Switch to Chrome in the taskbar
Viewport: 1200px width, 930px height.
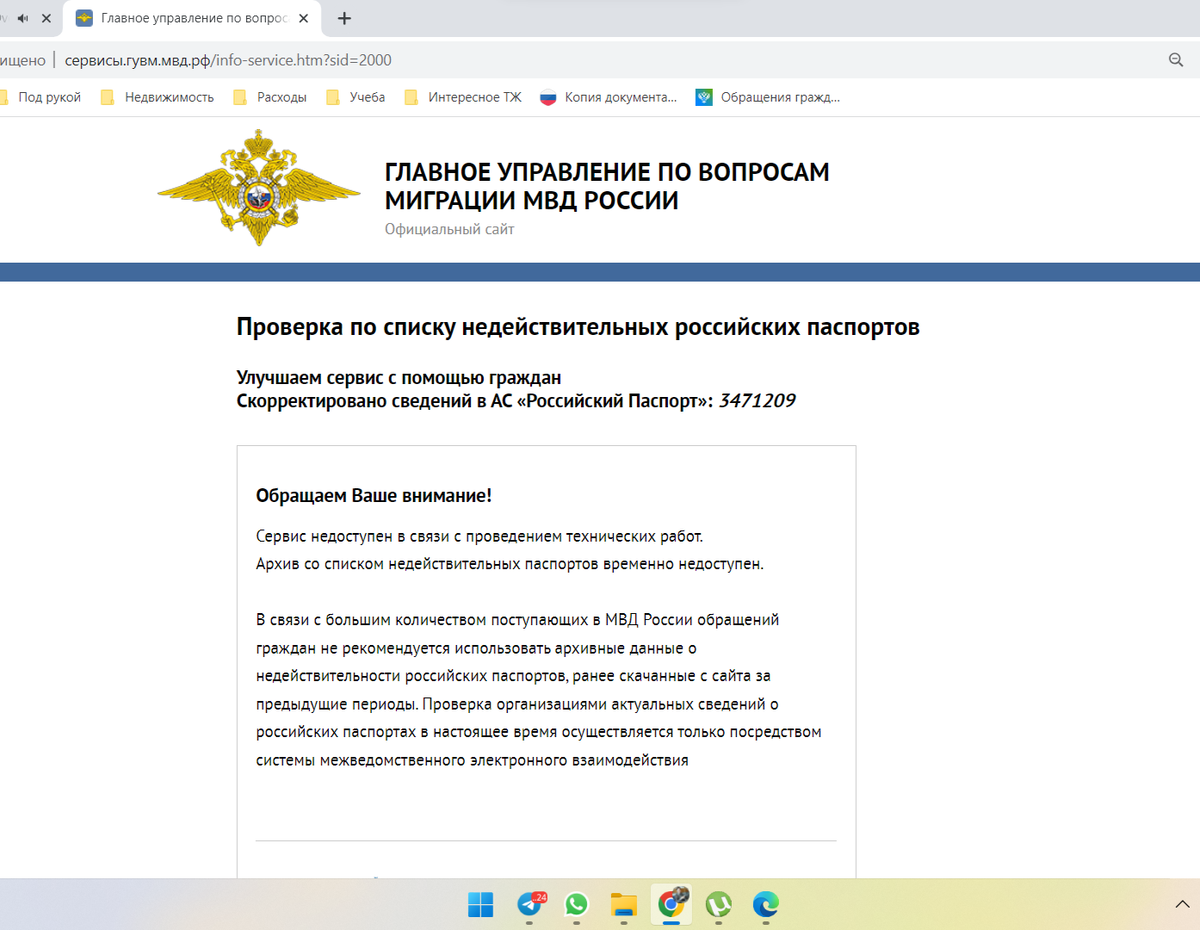pyautogui.click(x=671, y=905)
